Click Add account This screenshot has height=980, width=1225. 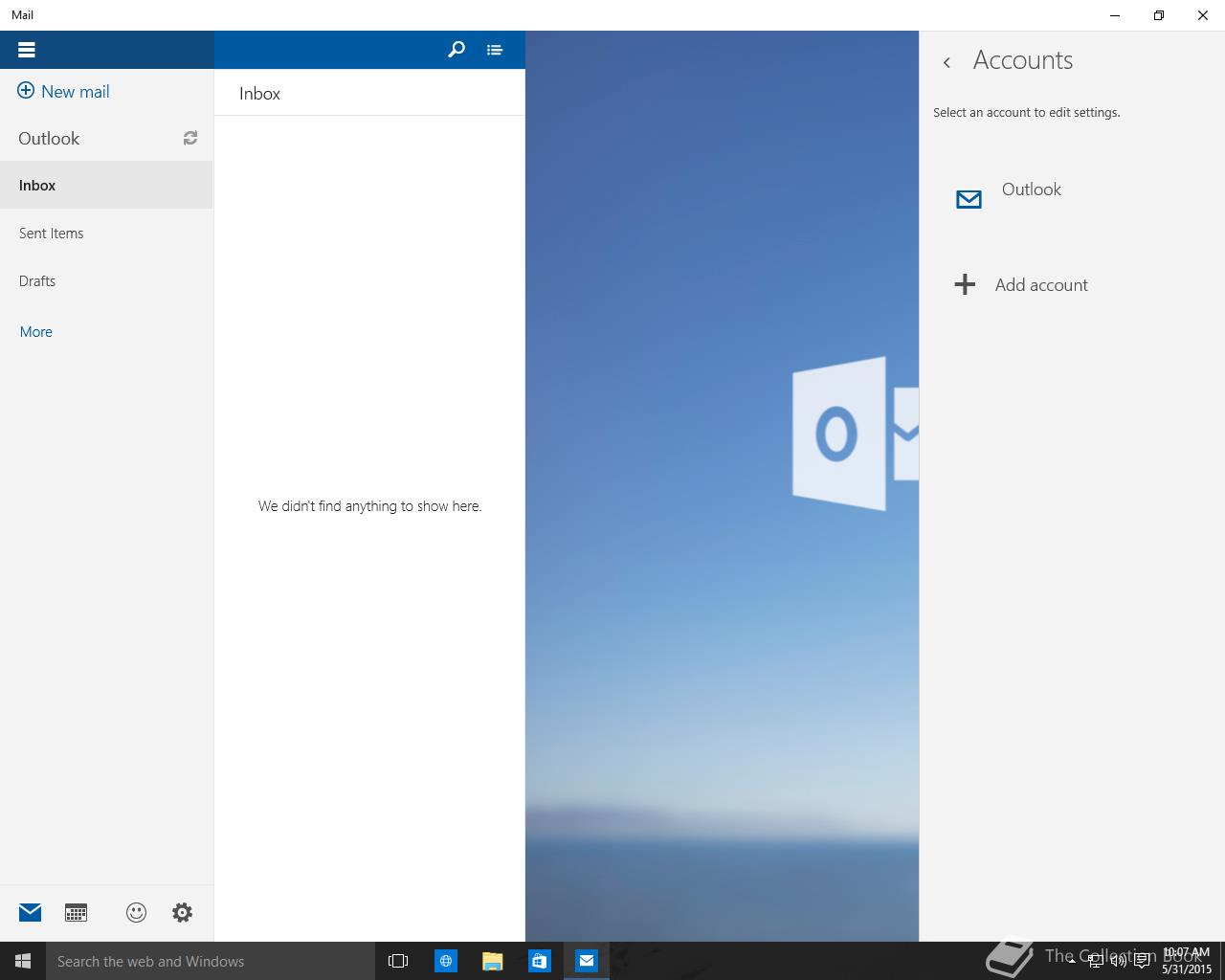(1040, 285)
